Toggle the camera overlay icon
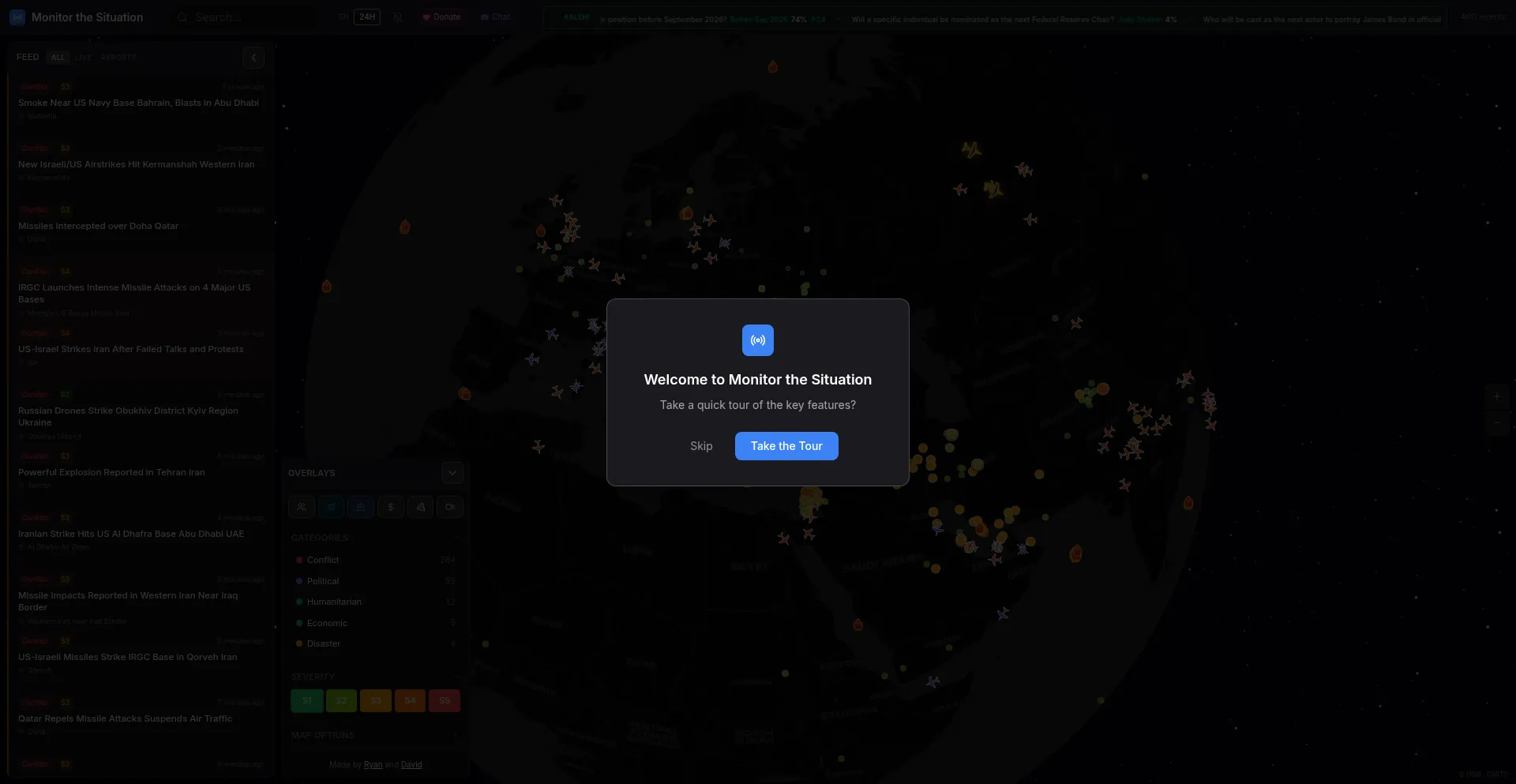1516x784 pixels. coord(450,507)
